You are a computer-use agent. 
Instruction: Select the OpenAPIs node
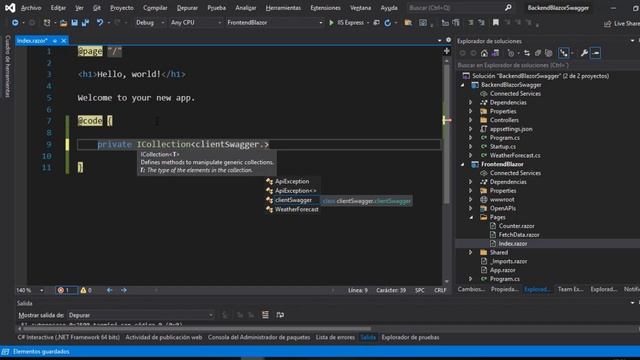(502, 208)
